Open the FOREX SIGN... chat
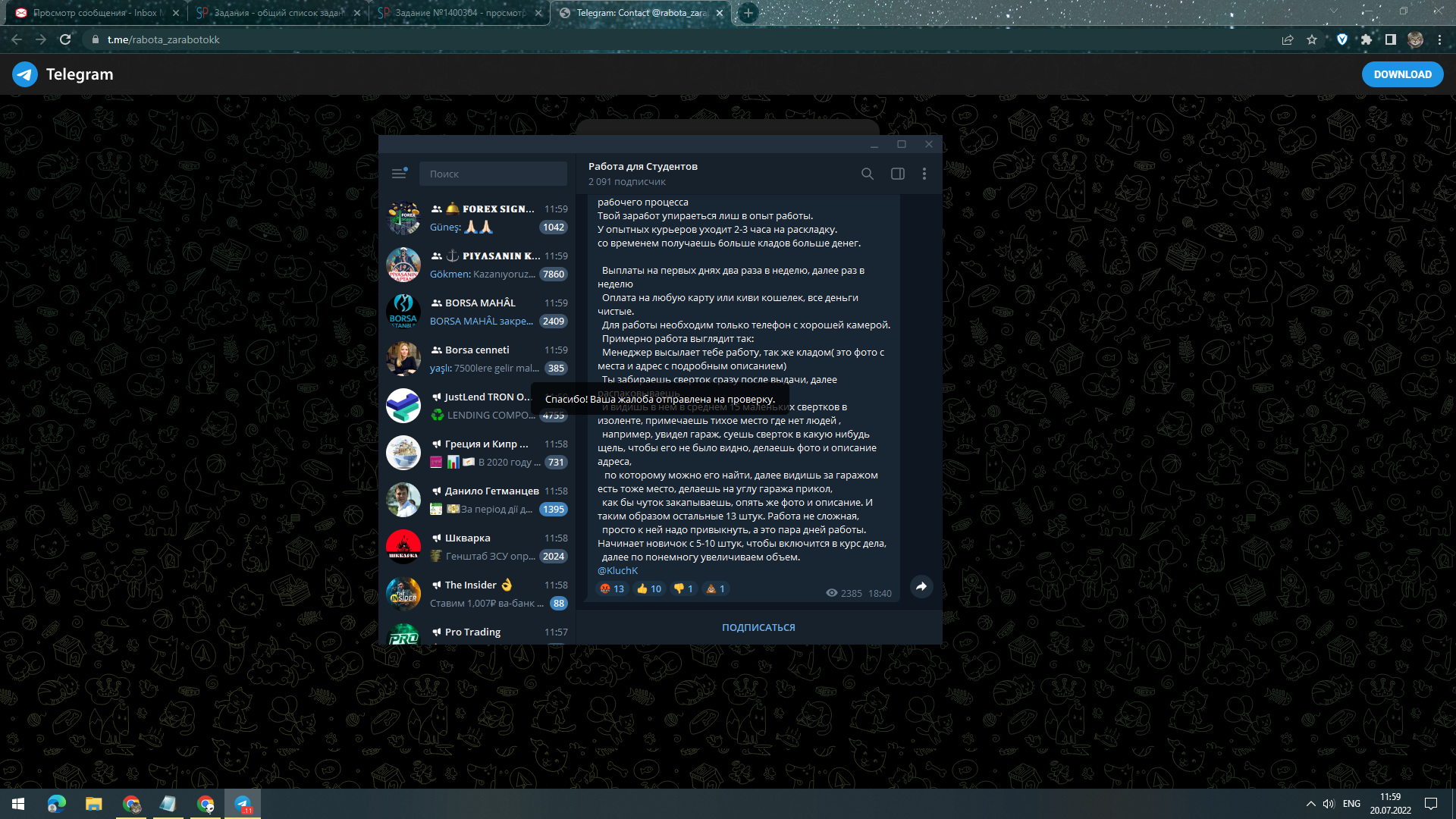The height and width of the screenshot is (819, 1456). point(477,218)
